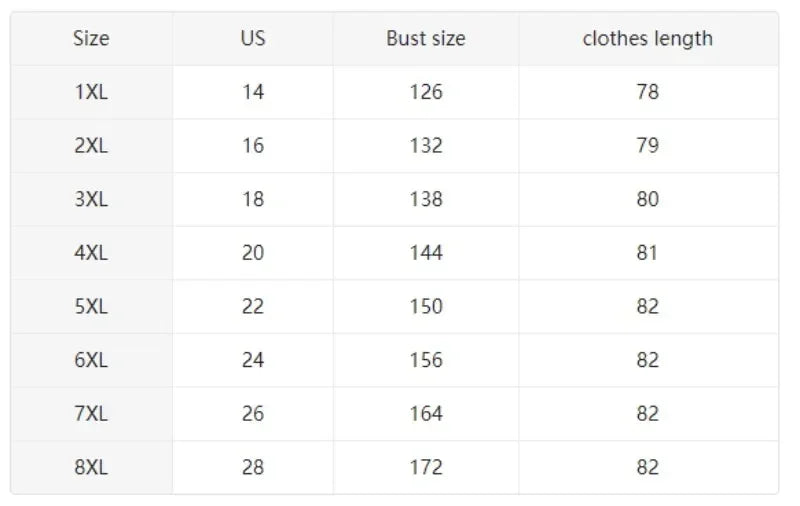Select the Bust size header cell
The height and width of the screenshot is (506, 800).
[x=426, y=39]
